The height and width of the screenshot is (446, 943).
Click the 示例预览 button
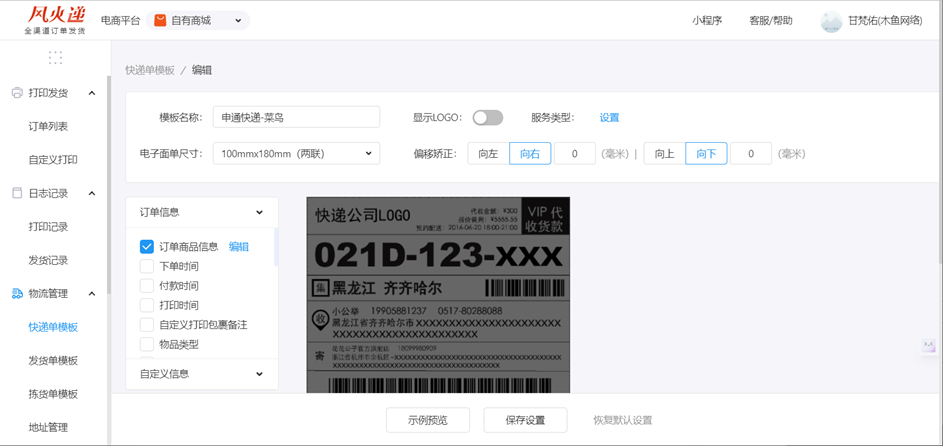tap(428, 420)
